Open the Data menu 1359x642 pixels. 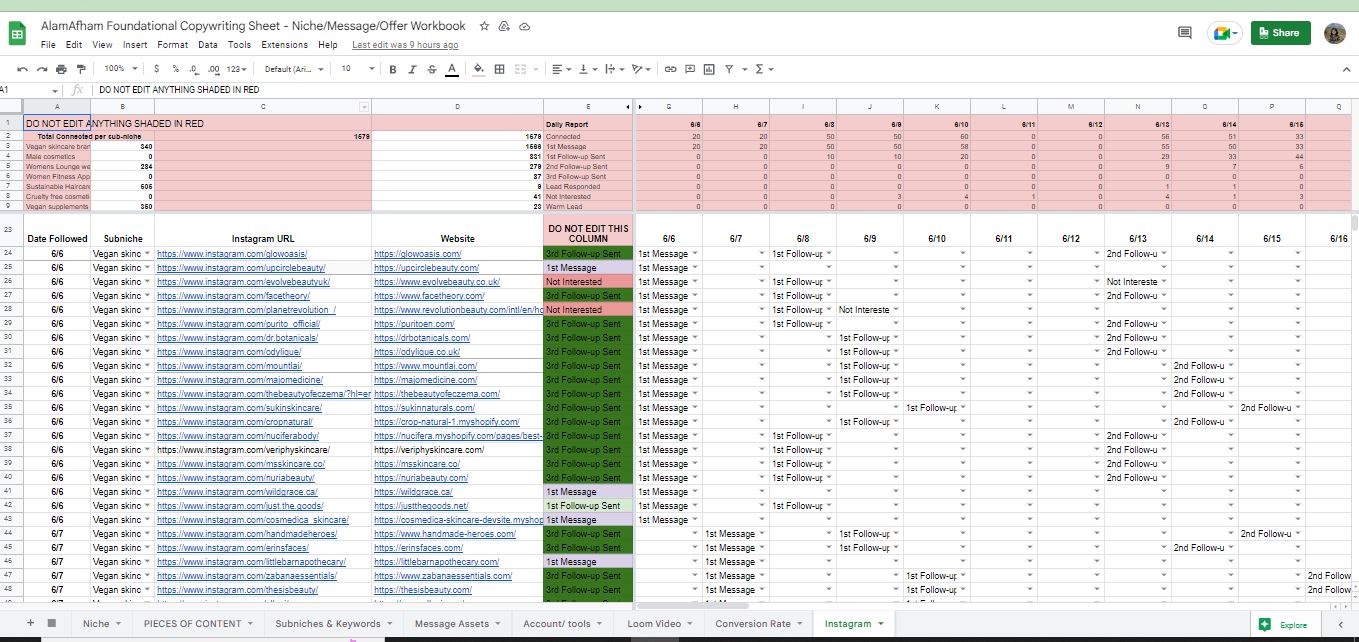click(x=208, y=45)
